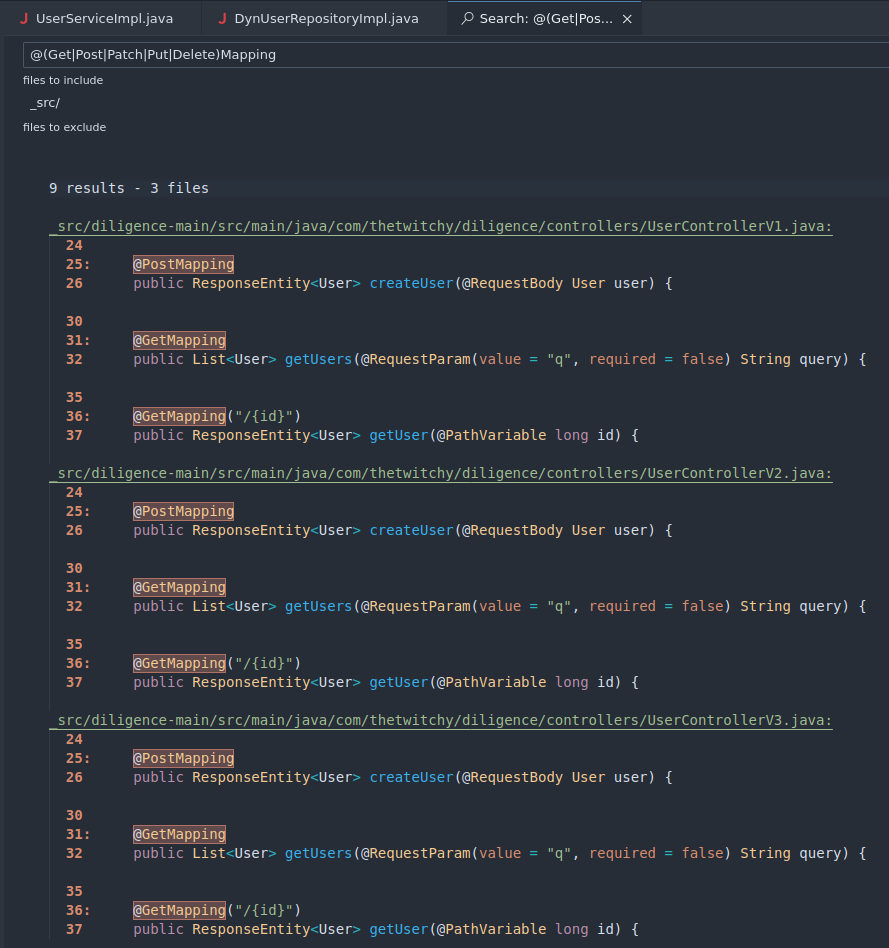The image size is (889, 948).
Task: Click the files to exclude label area
Action: click(64, 127)
